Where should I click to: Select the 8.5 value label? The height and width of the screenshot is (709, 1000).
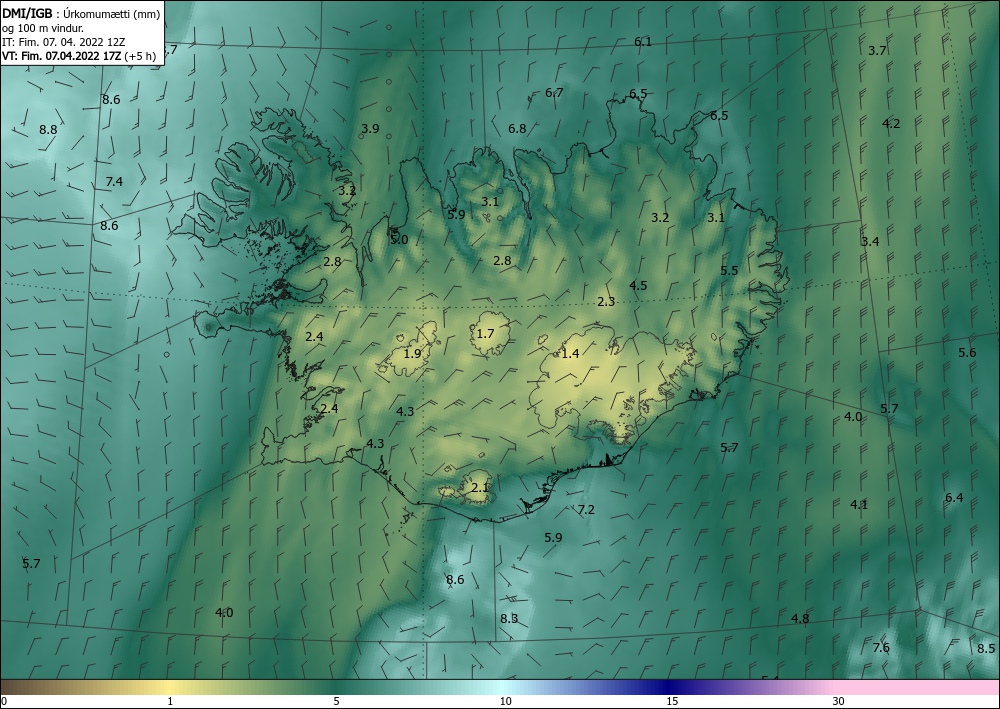[x=986, y=649]
